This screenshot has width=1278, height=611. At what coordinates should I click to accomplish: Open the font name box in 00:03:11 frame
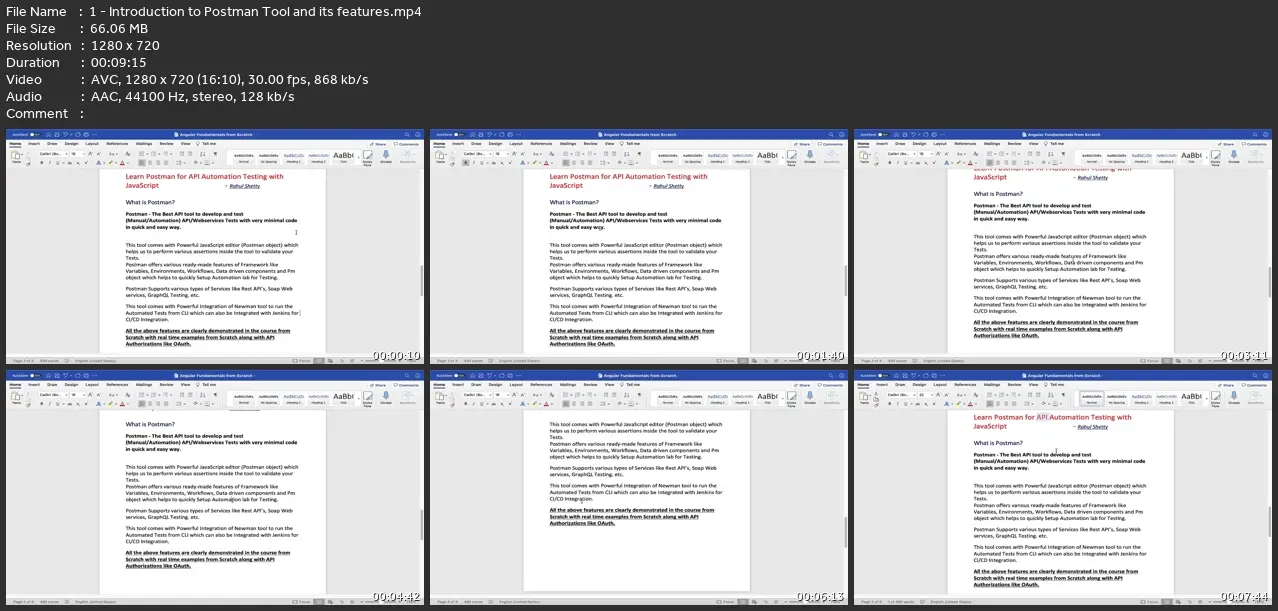click(900, 153)
